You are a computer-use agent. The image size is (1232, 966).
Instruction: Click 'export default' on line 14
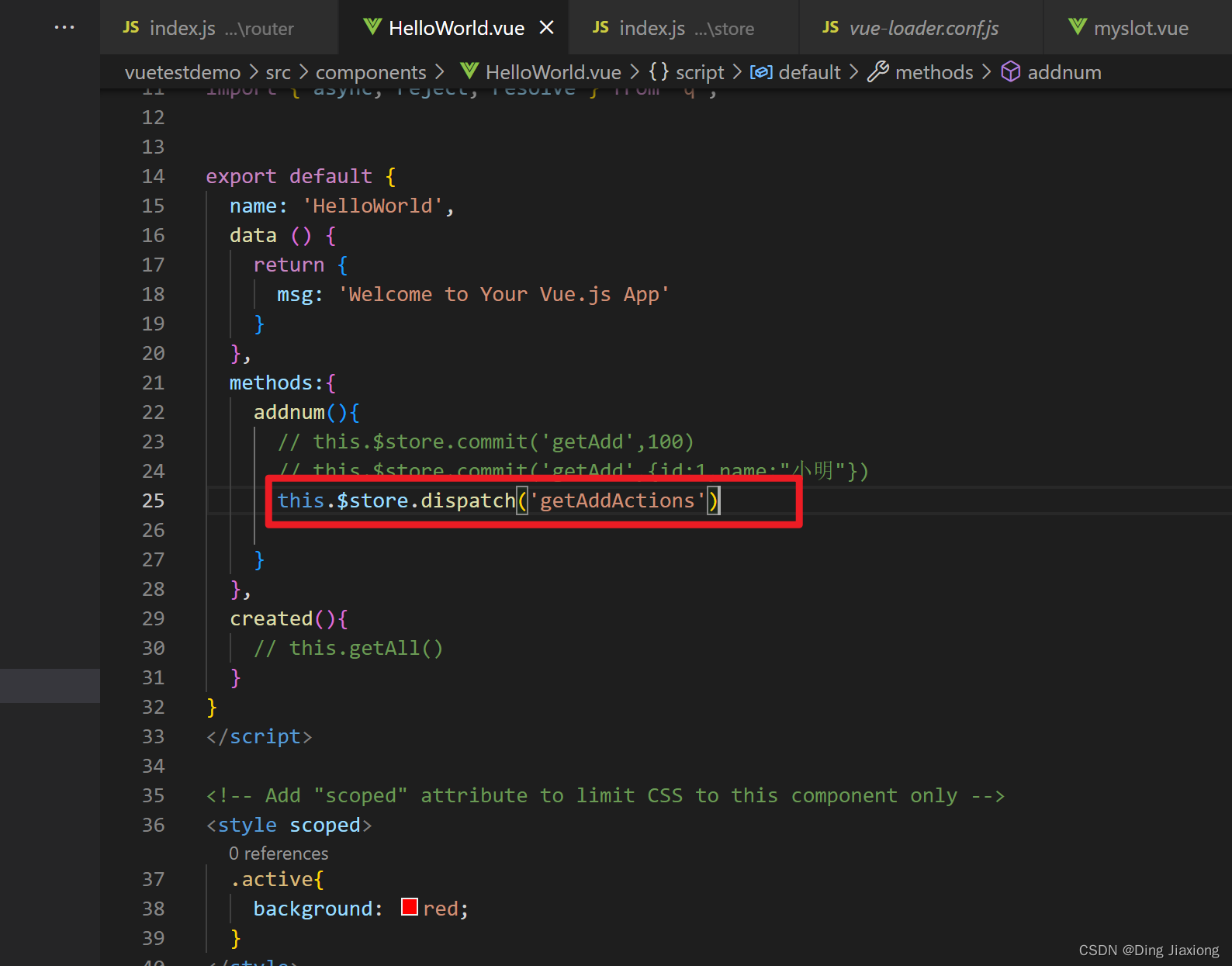(x=289, y=176)
